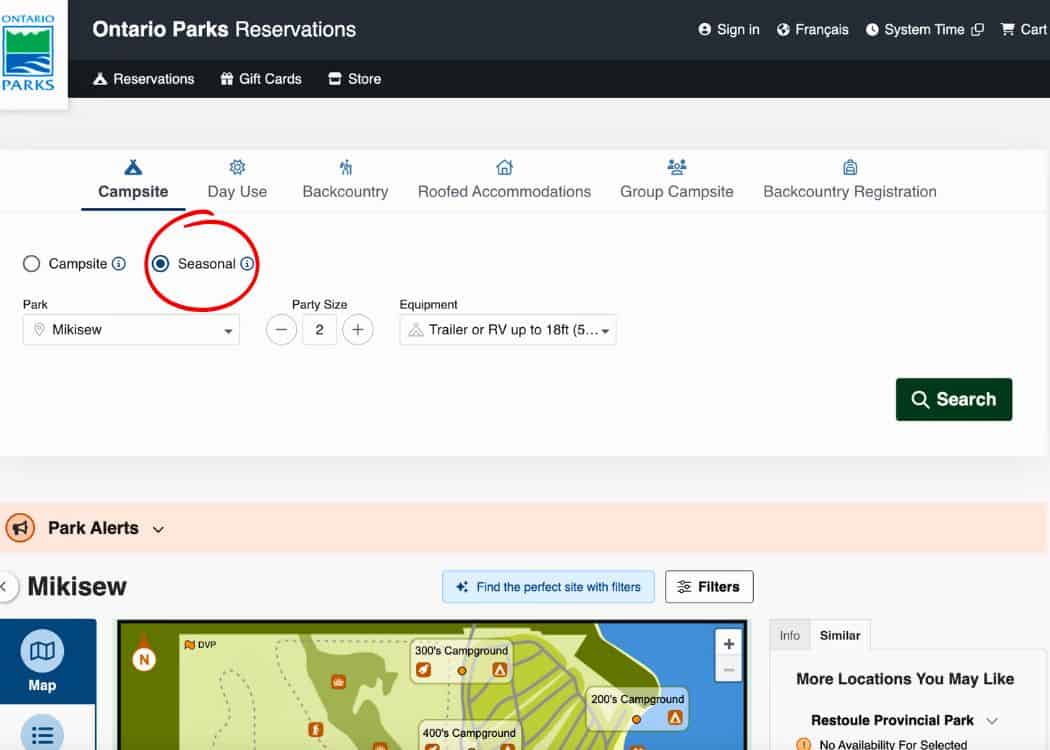Viewport: 1050px width, 750px height.
Task: Open the Gift Cards page
Action: point(261,79)
